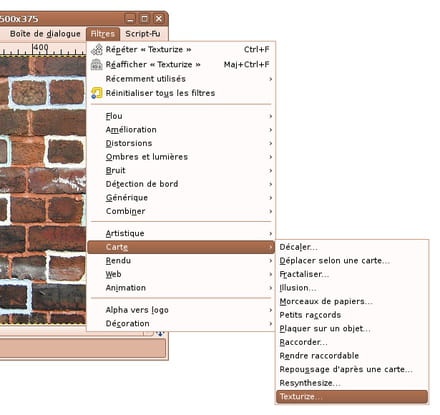Click the navigation icon below the canvas
The height and width of the screenshot is (415, 440).
(x=160, y=333)
